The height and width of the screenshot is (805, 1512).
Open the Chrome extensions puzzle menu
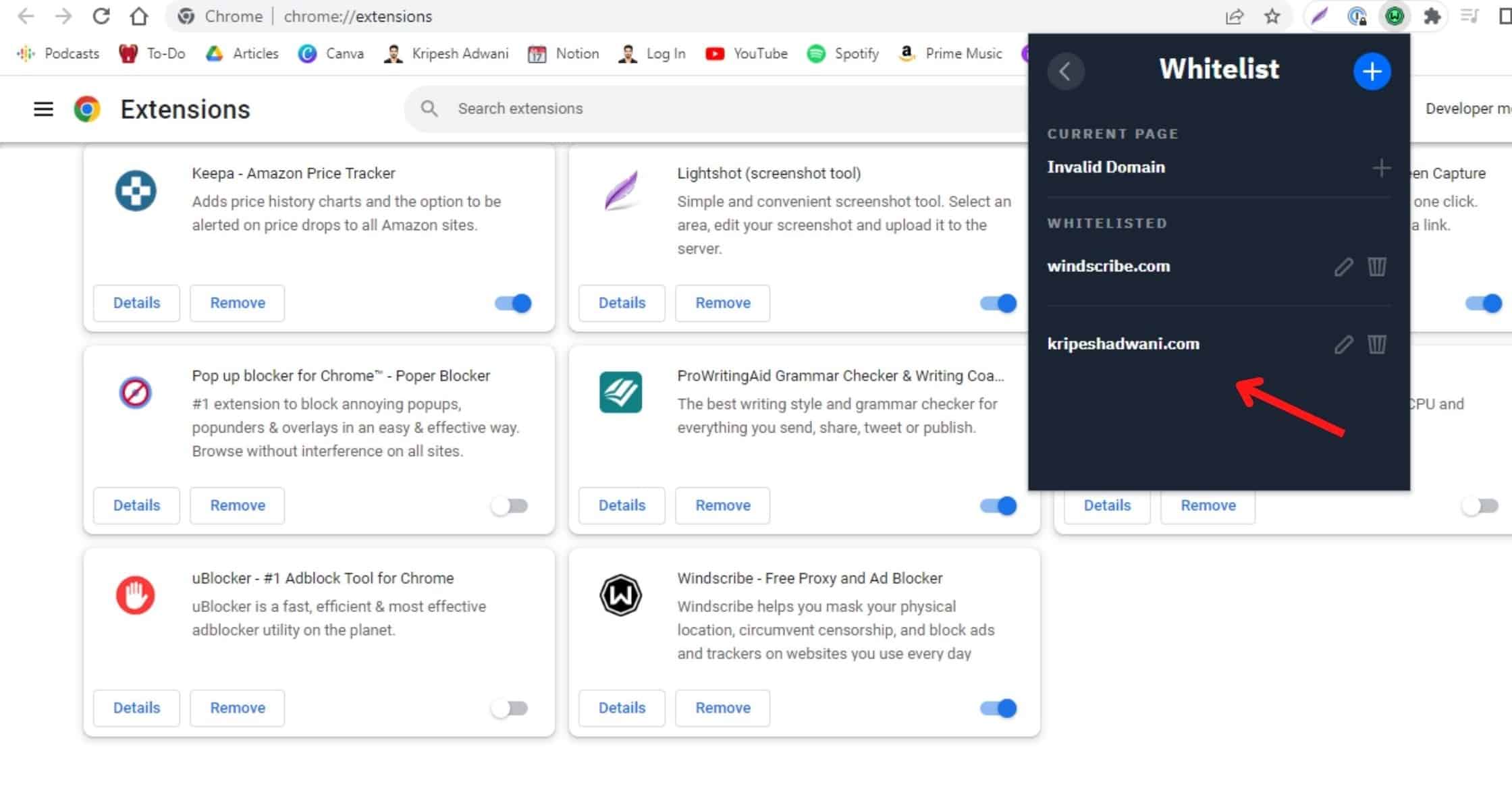(1432, 16)
